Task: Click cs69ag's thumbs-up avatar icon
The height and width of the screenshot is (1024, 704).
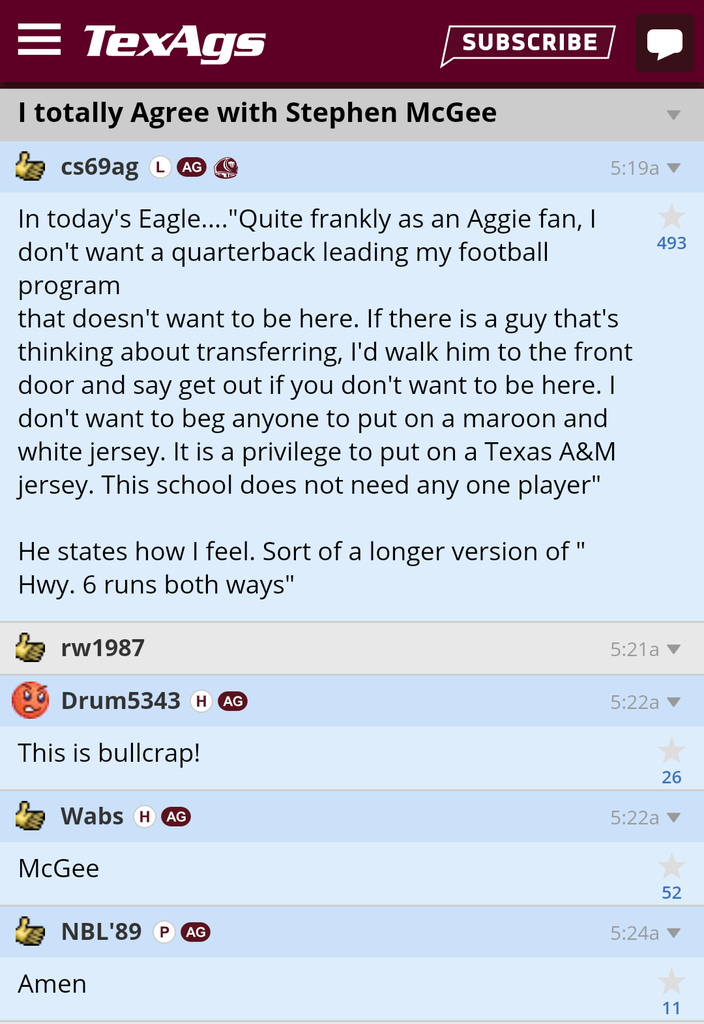Action: pos(30,167)
